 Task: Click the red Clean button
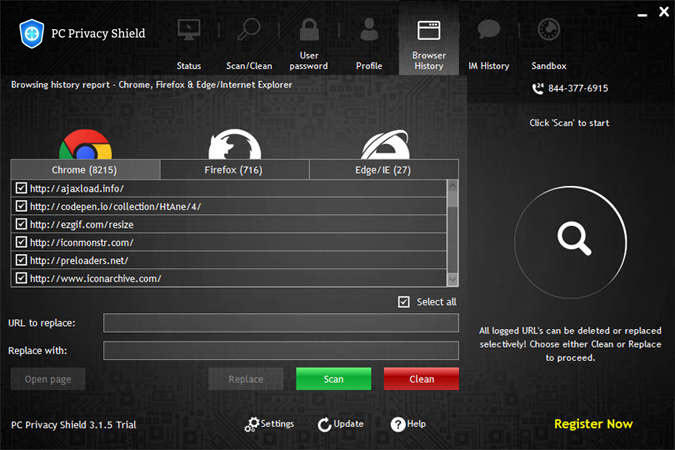coord(421,379)
